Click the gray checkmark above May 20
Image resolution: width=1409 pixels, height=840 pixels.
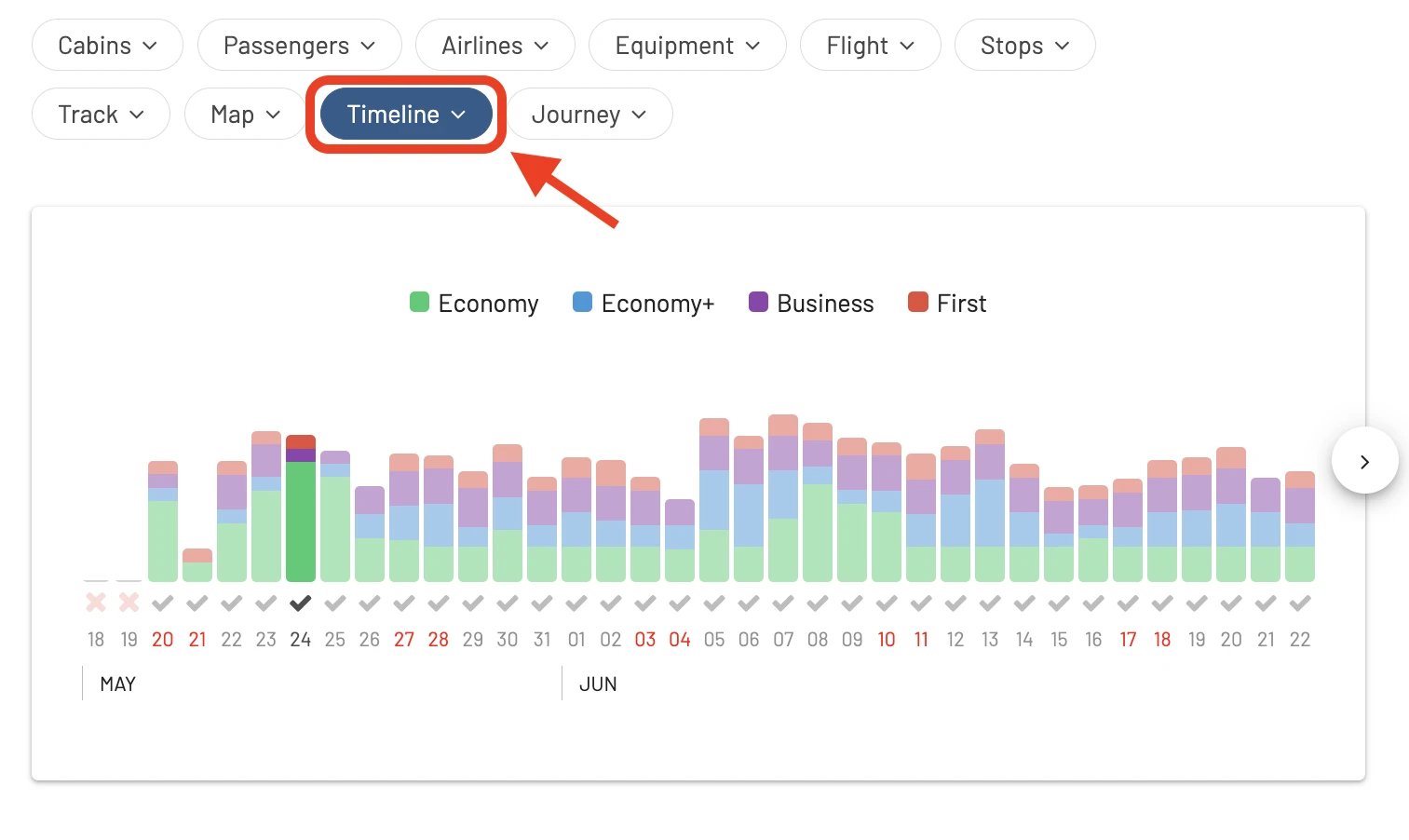pyautogui.click(x=162, y=603)
